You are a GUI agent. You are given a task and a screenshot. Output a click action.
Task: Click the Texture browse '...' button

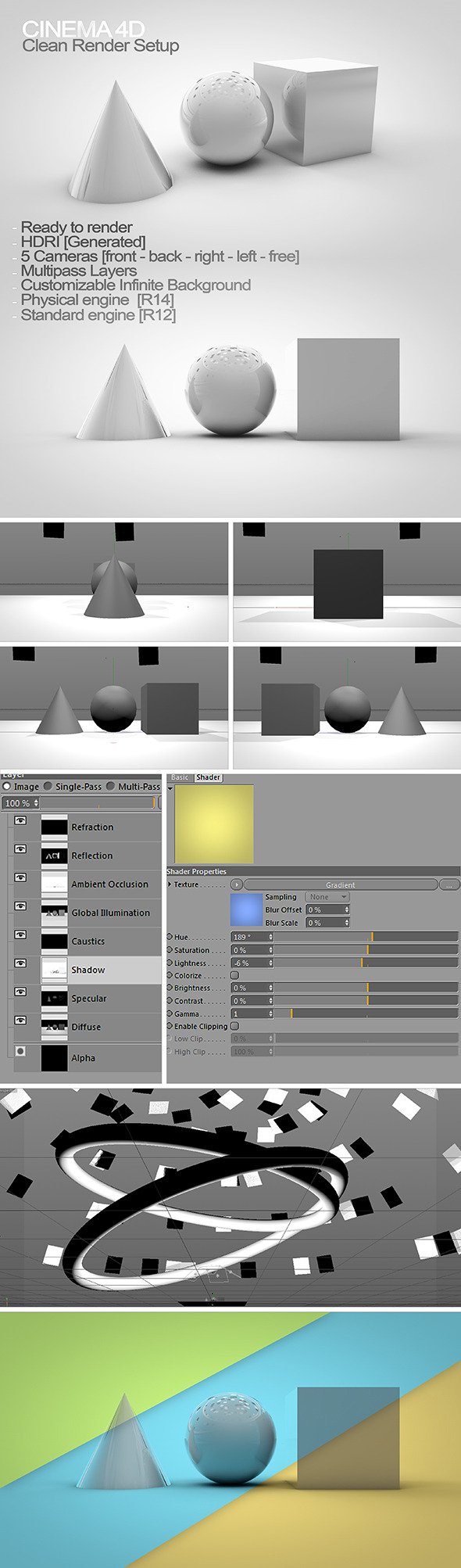coord(448,884)
